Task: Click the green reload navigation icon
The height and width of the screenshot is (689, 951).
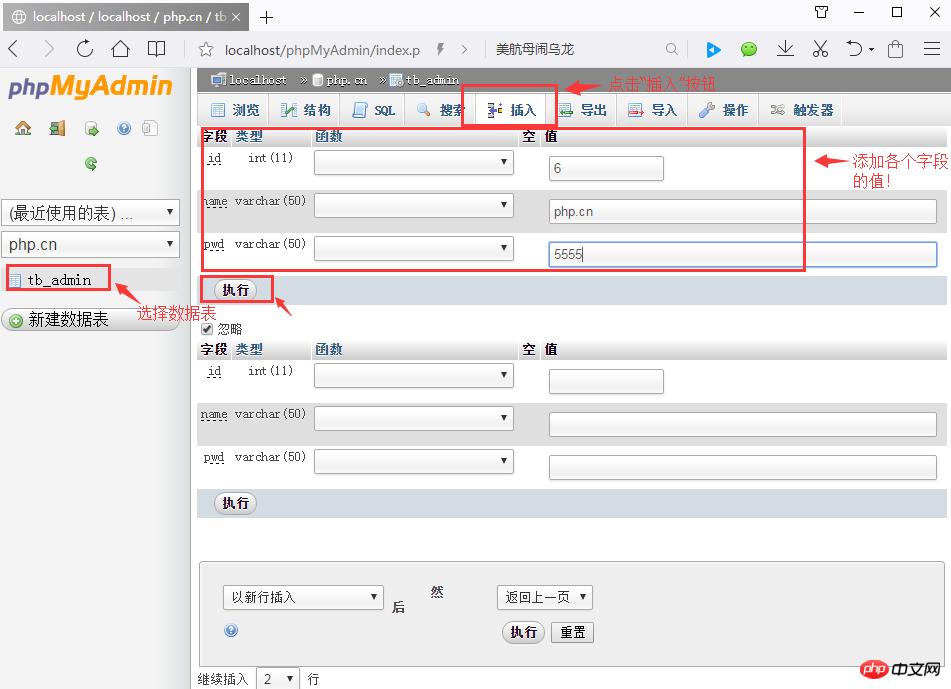Action: click(x=91, y=163)
